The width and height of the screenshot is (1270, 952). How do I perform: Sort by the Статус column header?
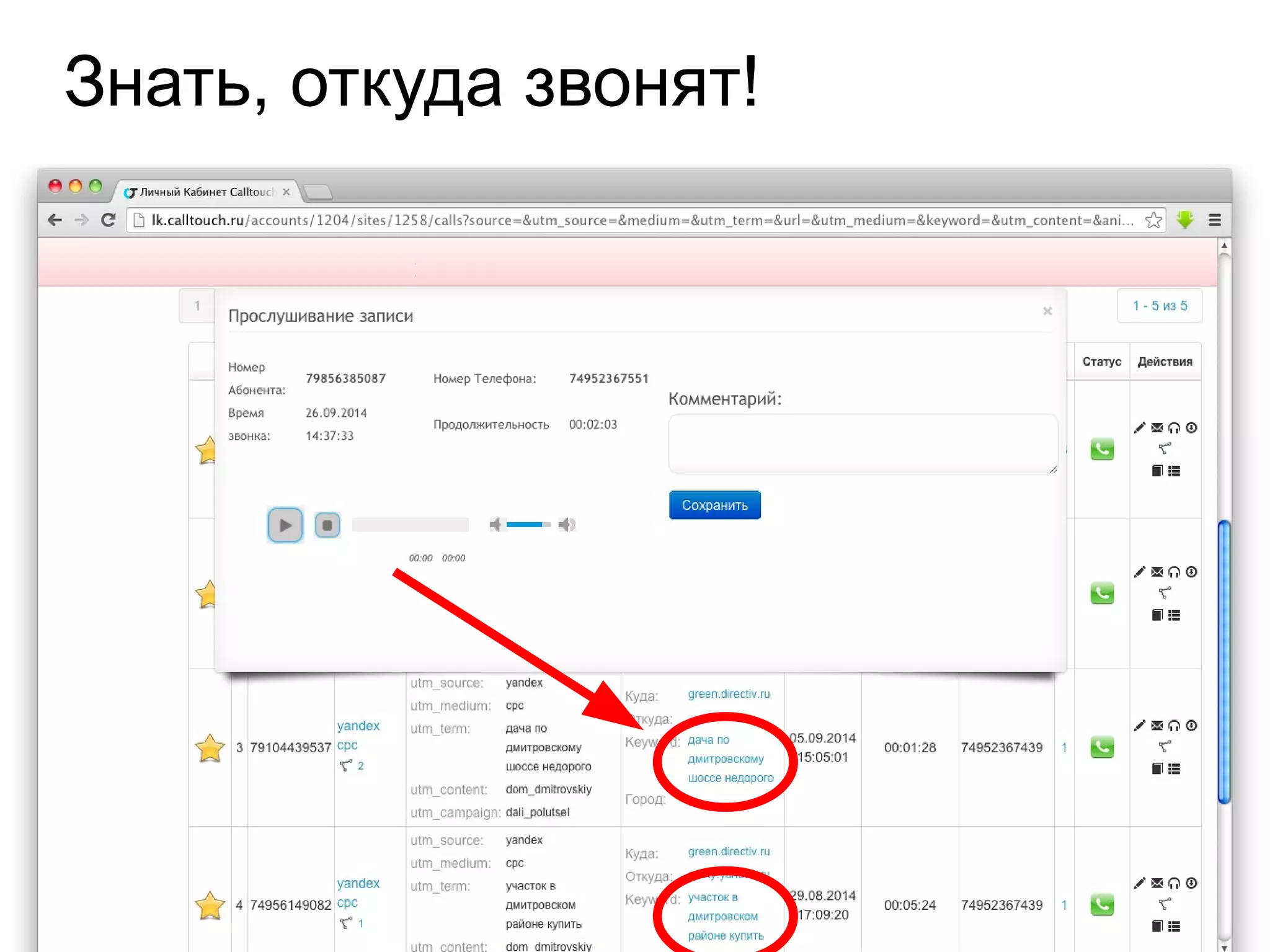(x=1101, y=361)
